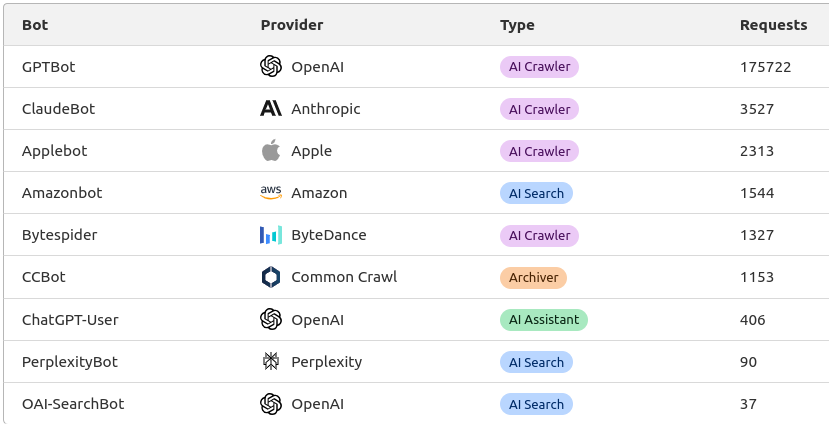Screen dimensions: 829x424
Task: Click the Apple logo icon
Action: click(x=270, y=151)
